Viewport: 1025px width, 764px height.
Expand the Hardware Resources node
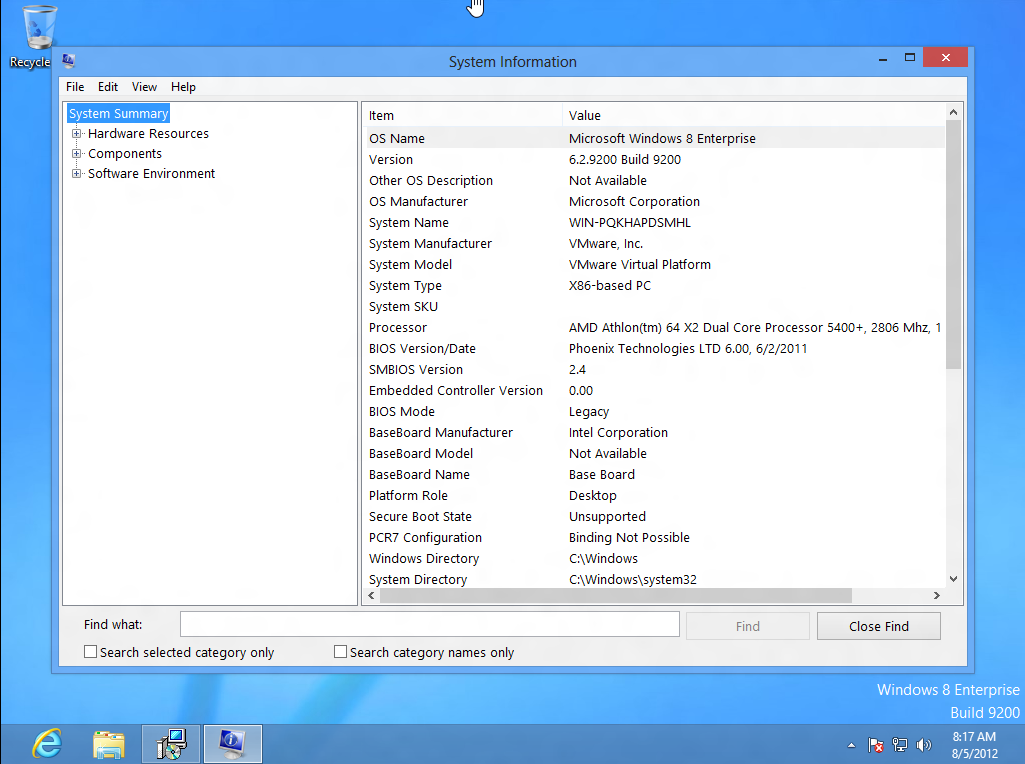(x=76, y=133)
